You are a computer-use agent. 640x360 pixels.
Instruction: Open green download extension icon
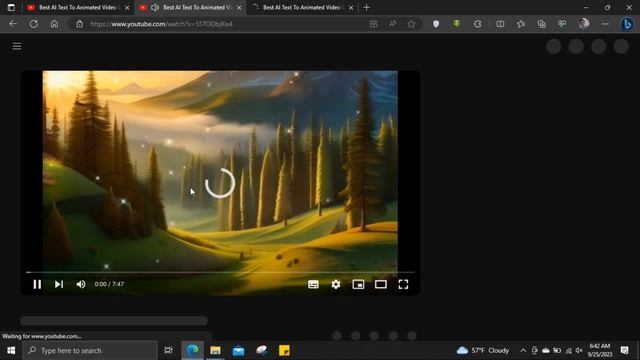[457, 24]
